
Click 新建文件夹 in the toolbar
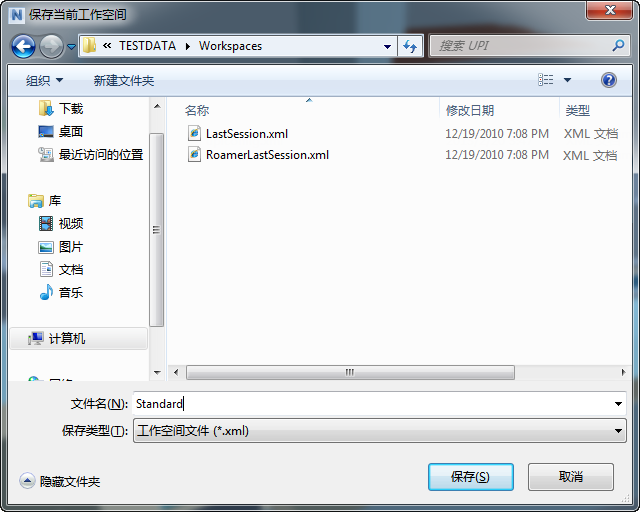click(x=124, y=80)
